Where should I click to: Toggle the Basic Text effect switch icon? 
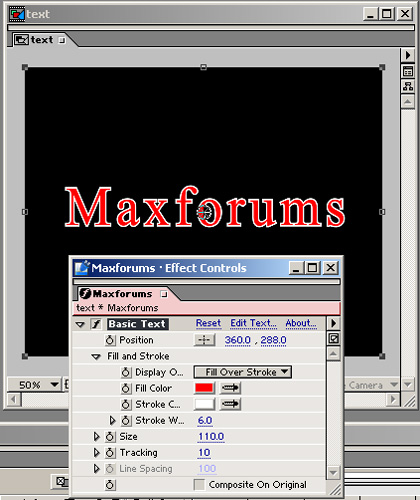point(96,324)
